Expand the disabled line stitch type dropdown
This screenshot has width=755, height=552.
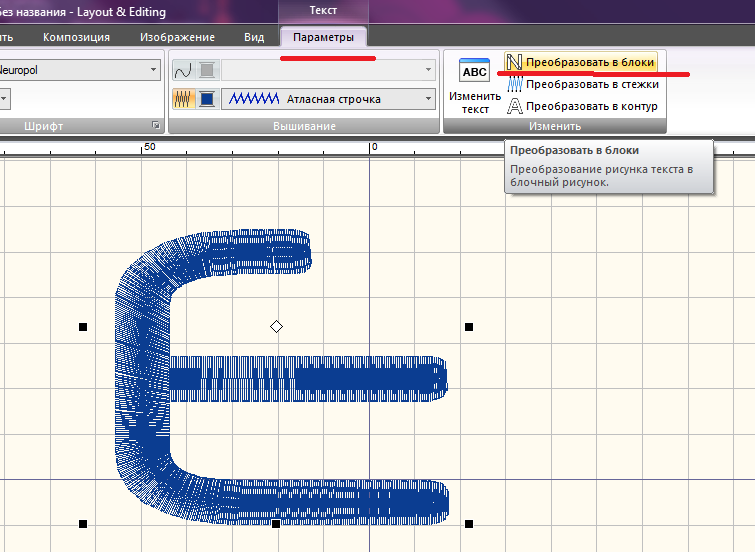point(428,71)
